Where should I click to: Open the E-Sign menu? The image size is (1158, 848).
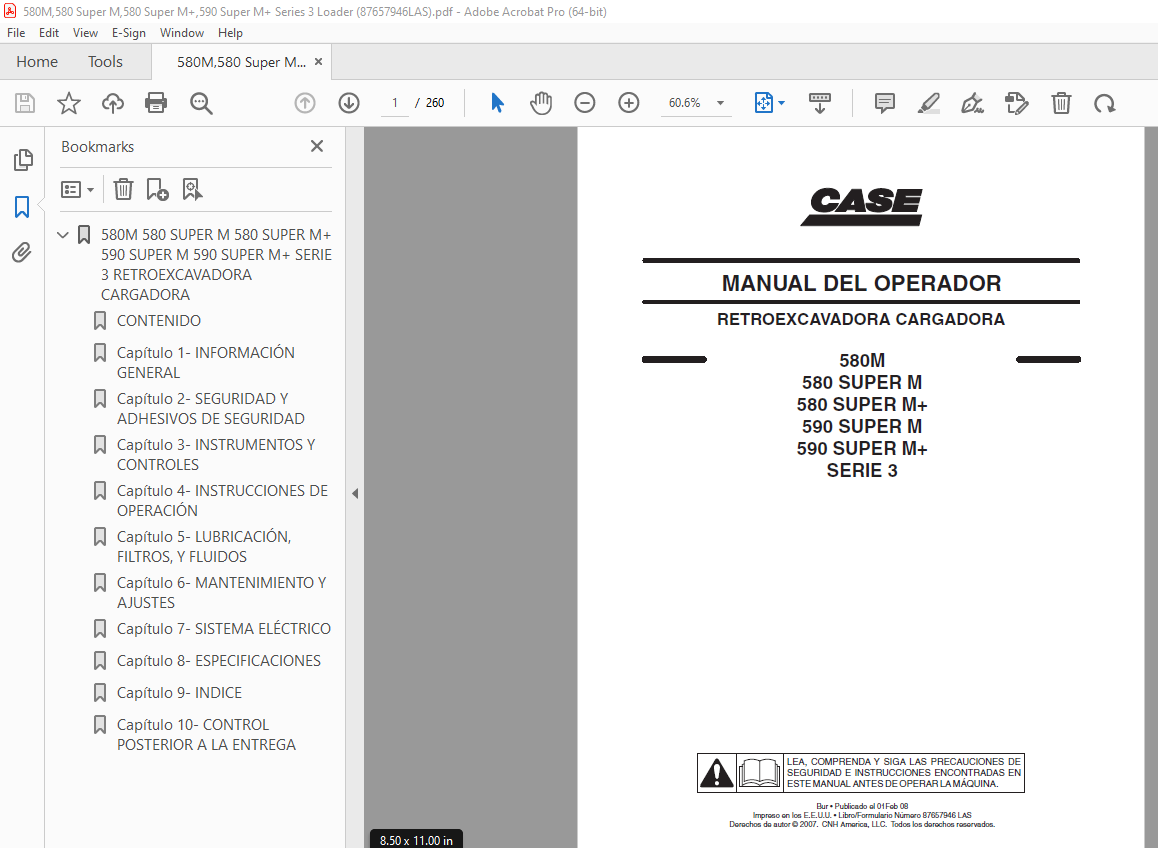(x=129, y=33)
